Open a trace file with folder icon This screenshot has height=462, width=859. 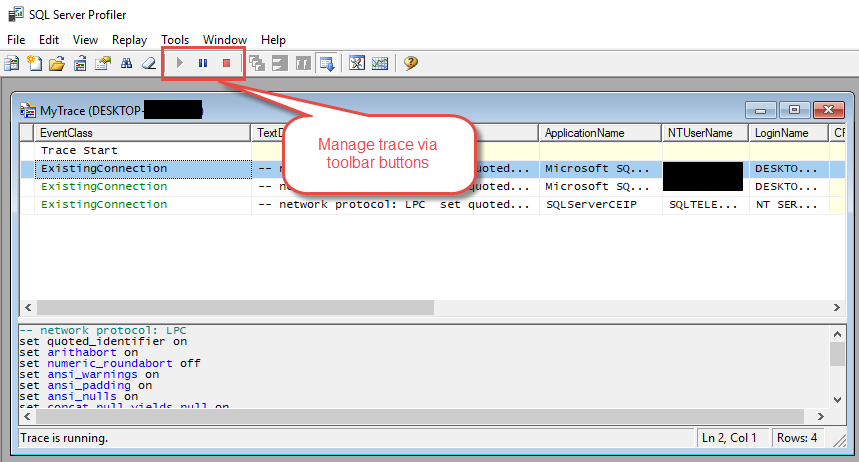pyautogui.click(x=57, y=64)
